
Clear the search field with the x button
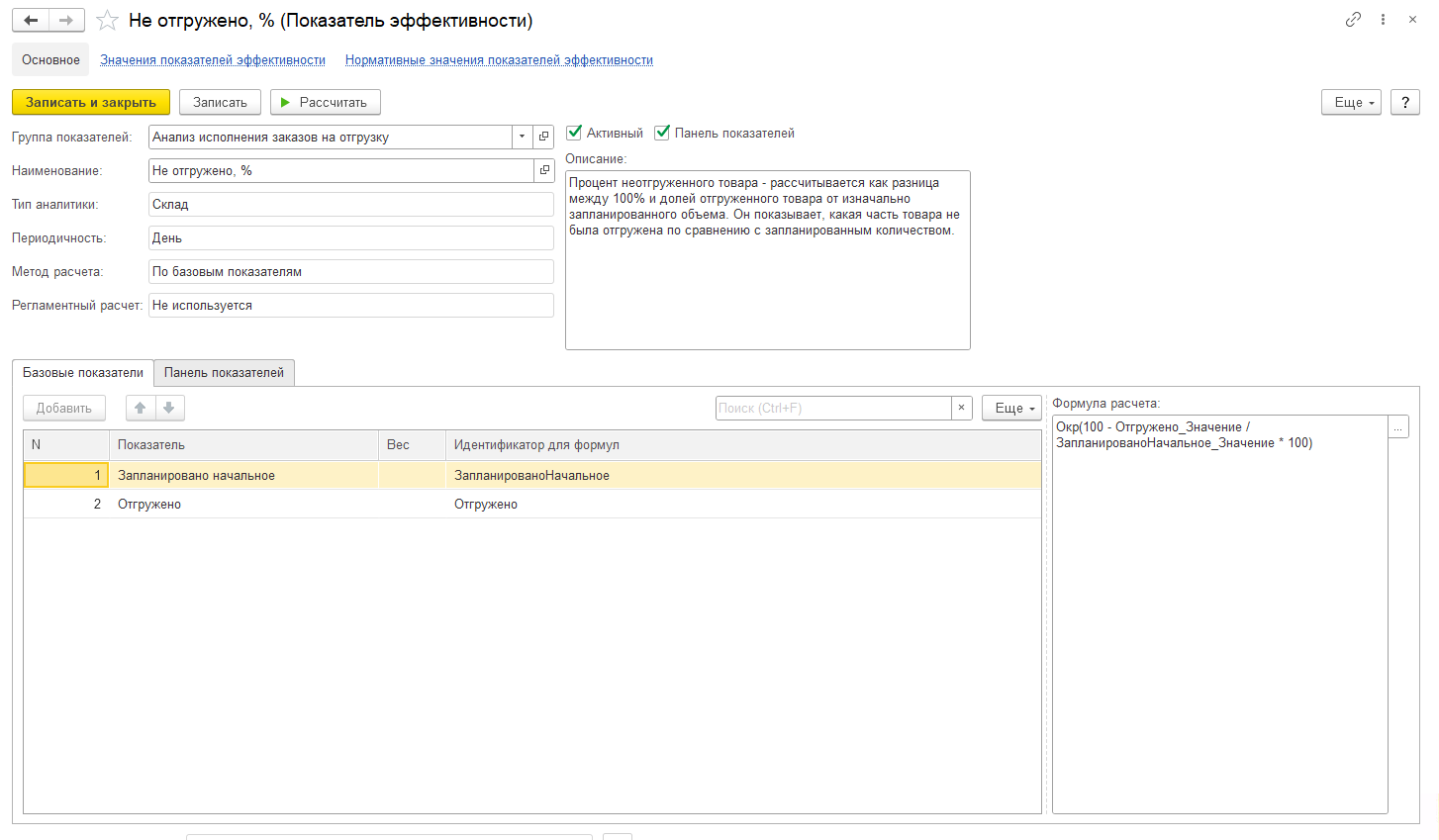(x=961, y=408)
